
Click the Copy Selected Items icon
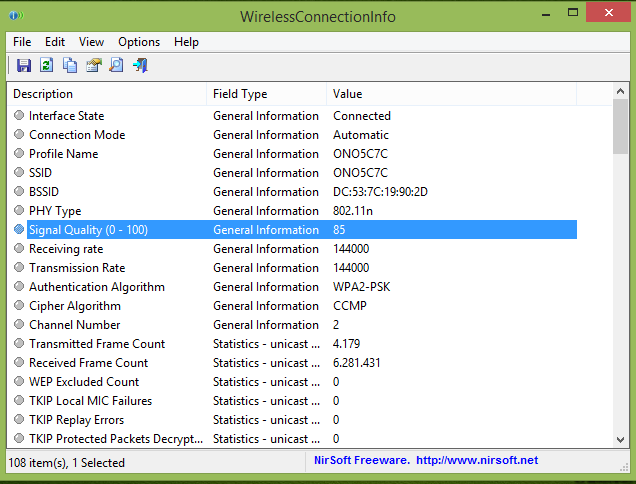click(70, 66)
